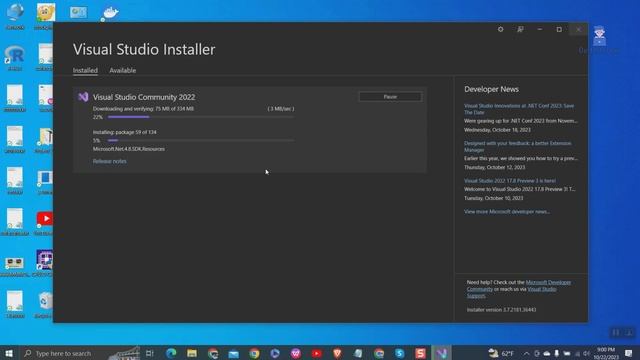The image size is (640, 360).
Task: Open the pink W app on taskbar
Action: [296, 353]
